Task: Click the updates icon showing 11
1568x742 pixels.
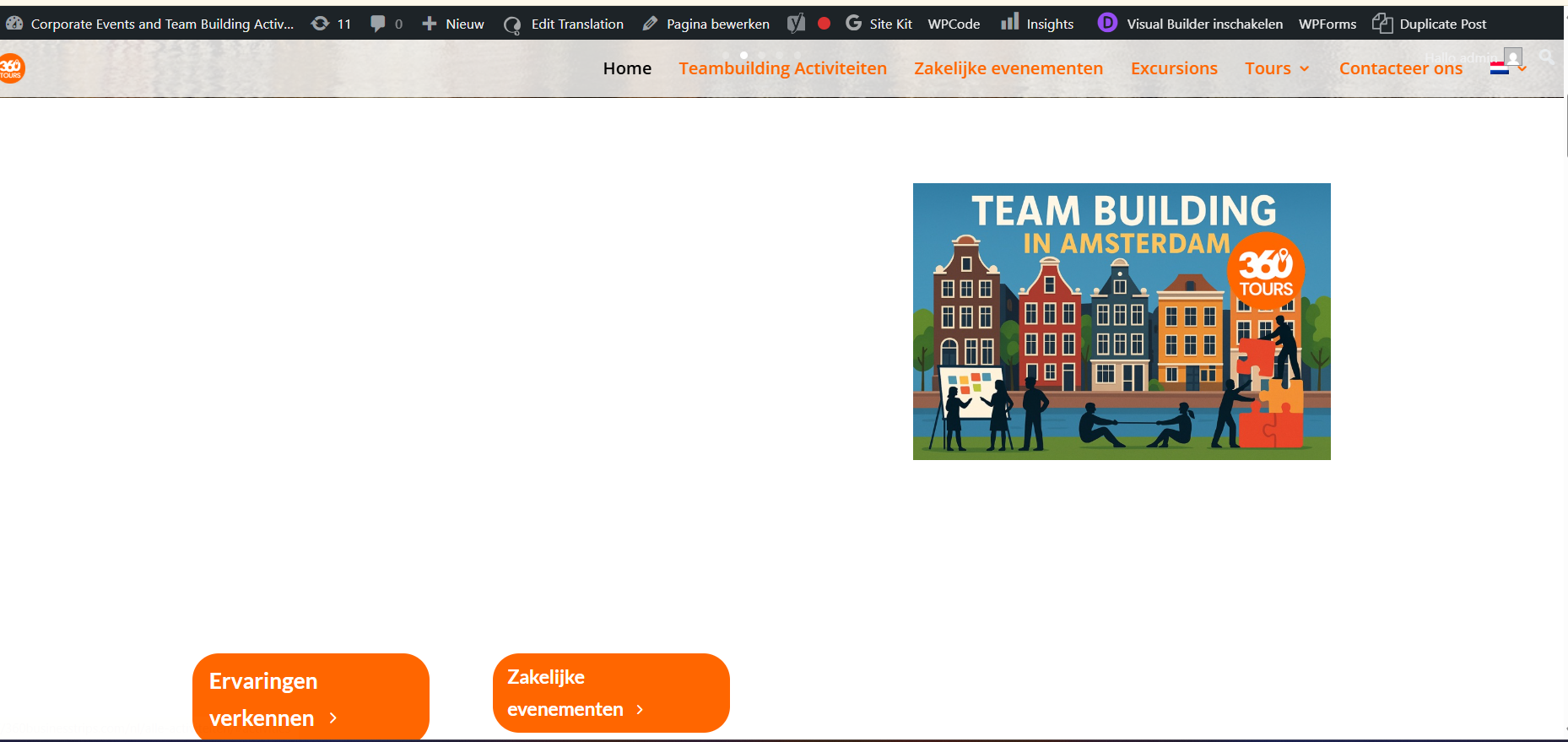Action: 331,24
